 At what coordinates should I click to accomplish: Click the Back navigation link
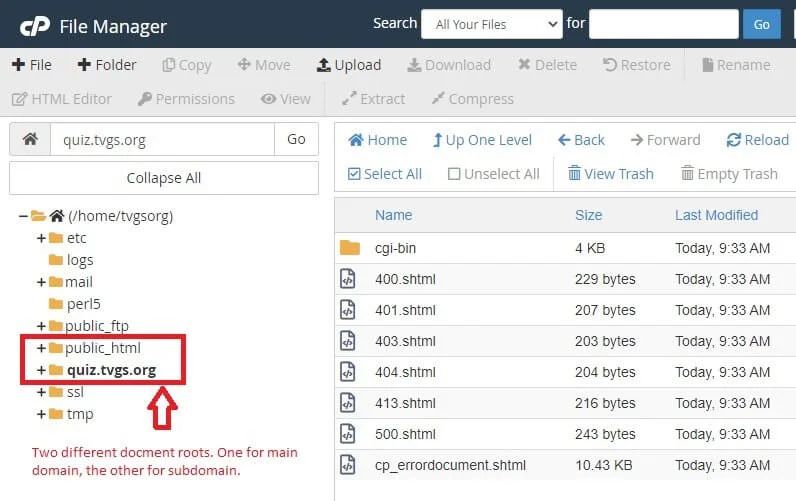click(581, 140)
